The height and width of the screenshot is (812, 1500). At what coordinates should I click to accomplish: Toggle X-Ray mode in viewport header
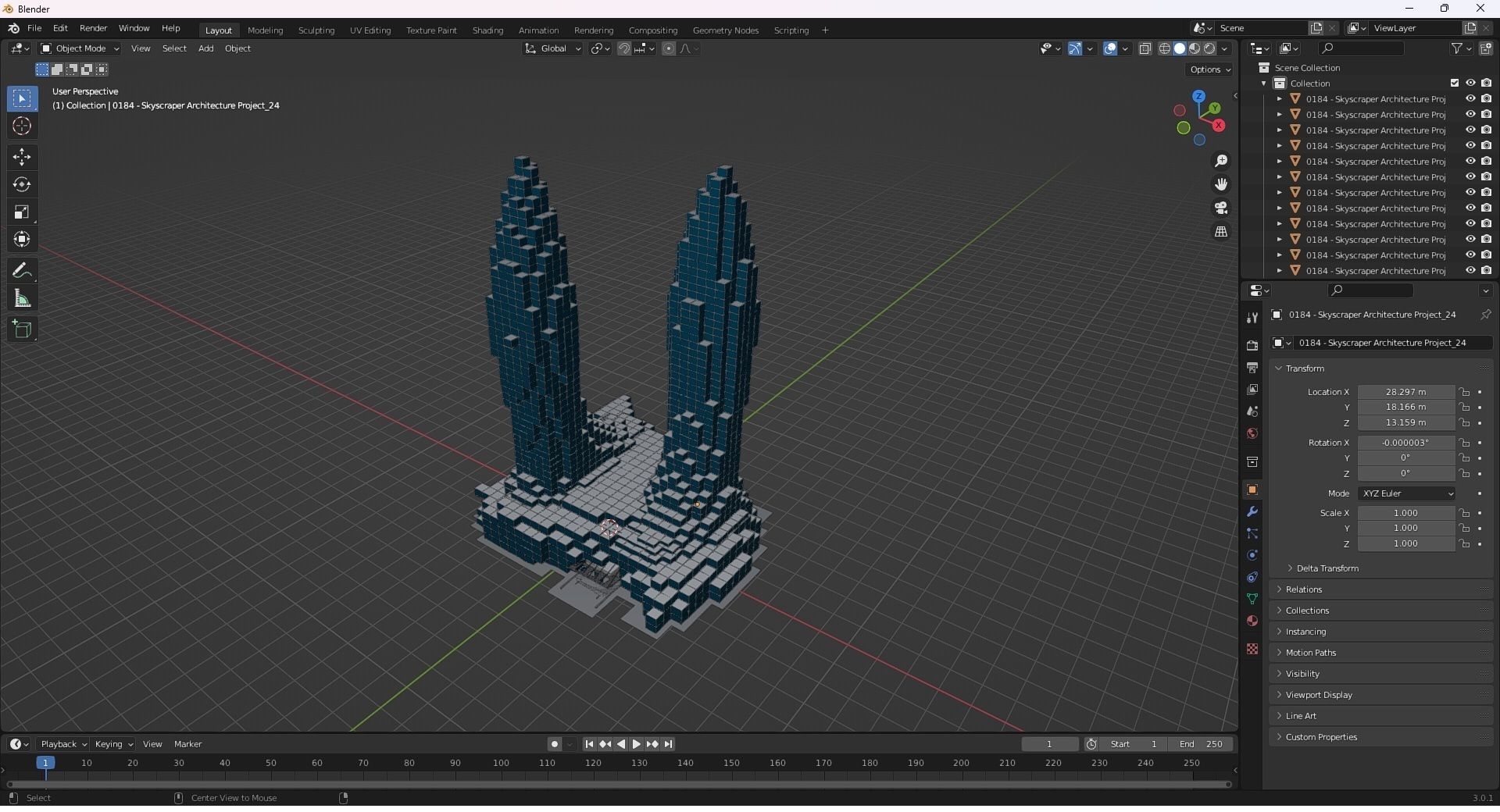1145,48
